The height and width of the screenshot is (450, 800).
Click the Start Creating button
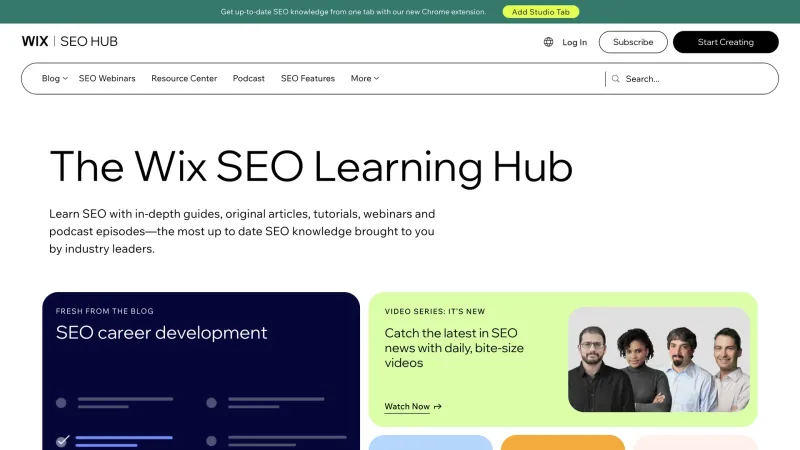[726, 42]
